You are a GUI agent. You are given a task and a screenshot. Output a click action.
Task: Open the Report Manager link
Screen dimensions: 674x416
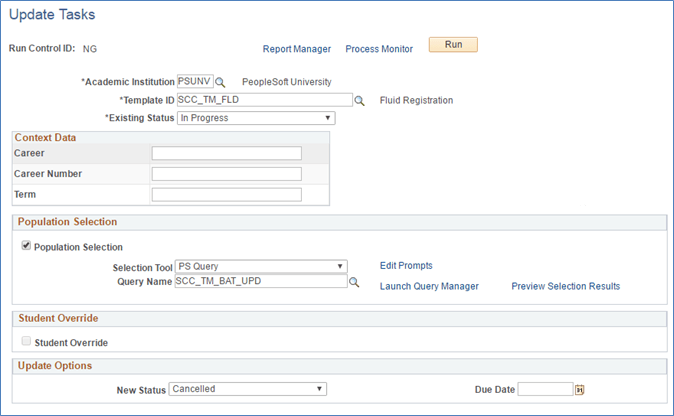click(x=297, y=49)
